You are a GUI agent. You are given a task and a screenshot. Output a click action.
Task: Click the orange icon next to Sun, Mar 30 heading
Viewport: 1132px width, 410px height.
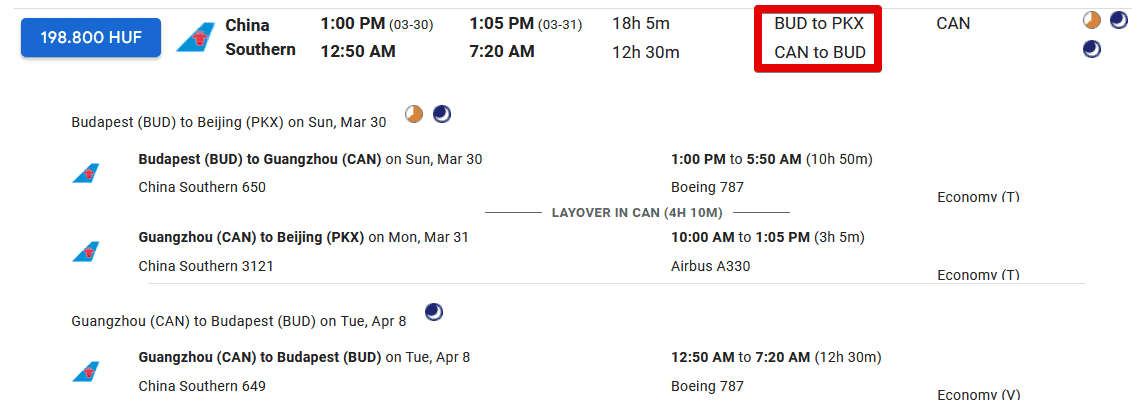pos(414,115)
